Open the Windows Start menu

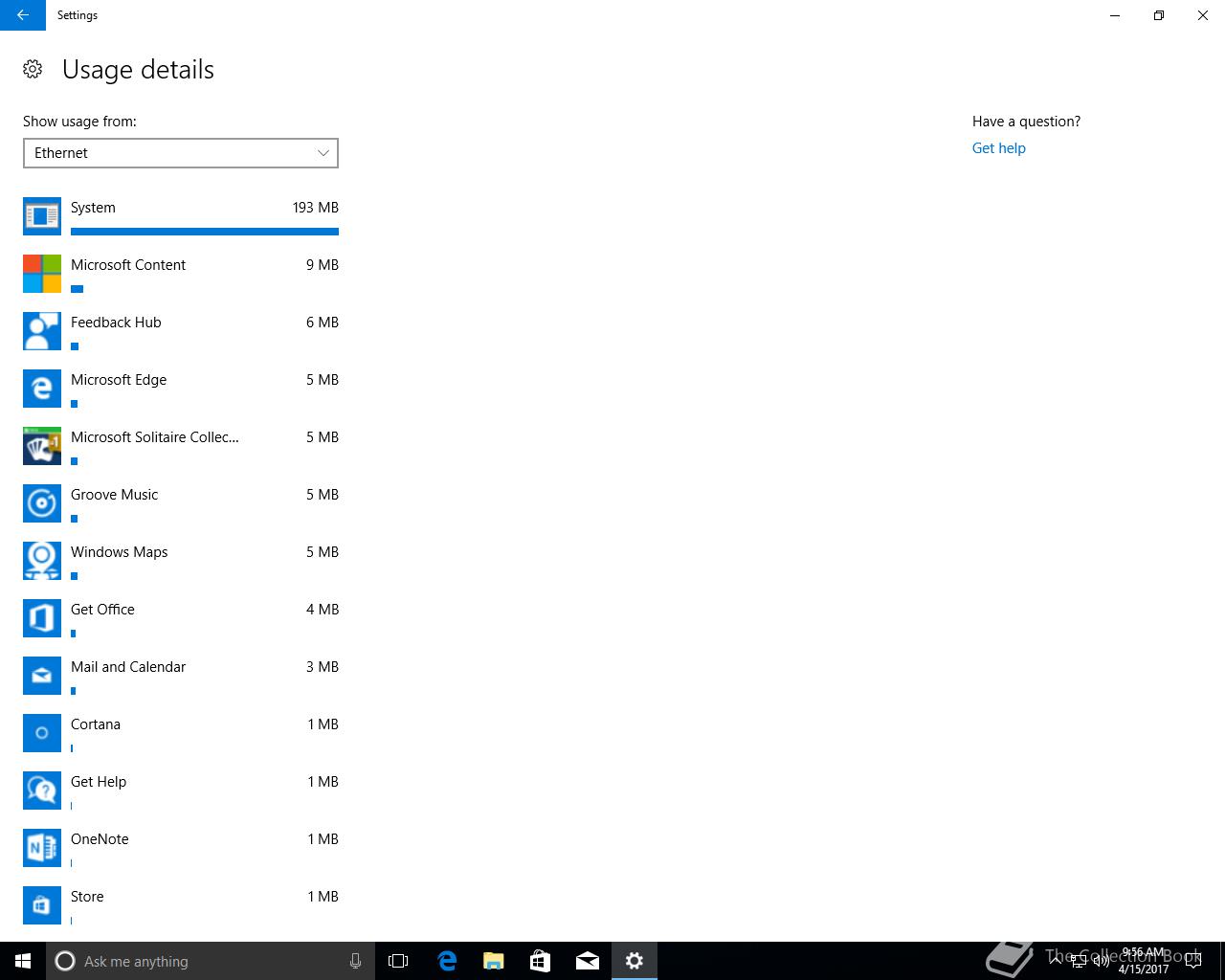pos(23,961)
